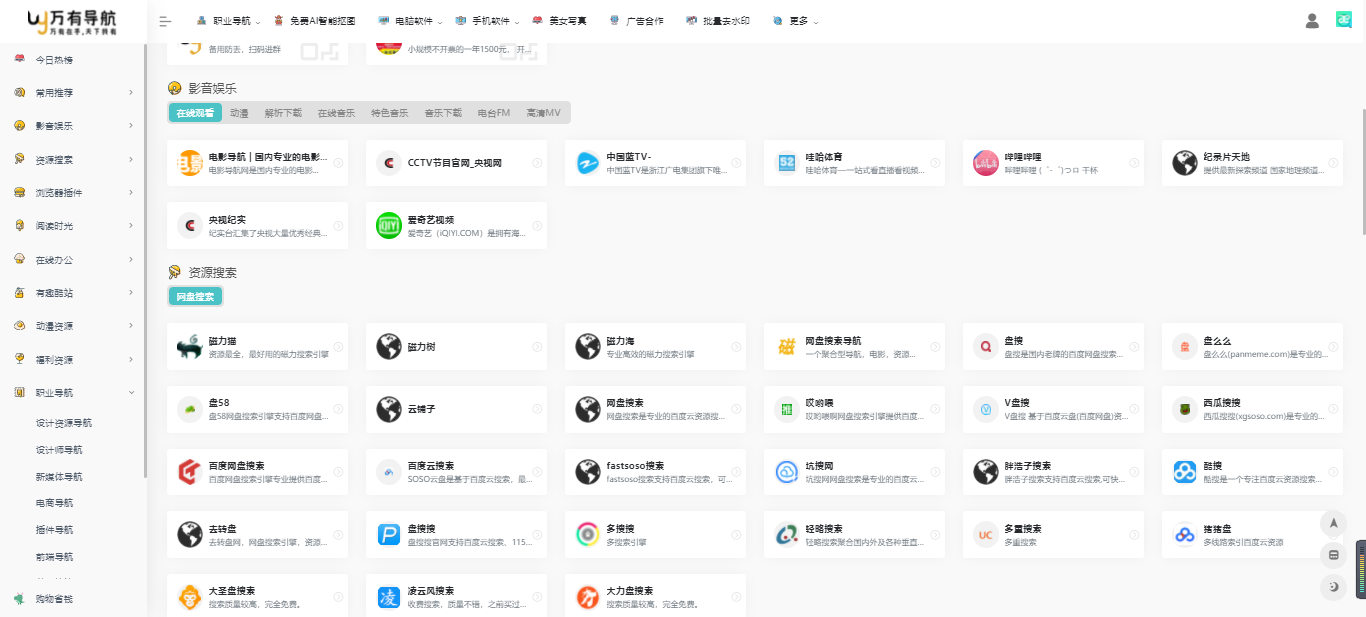Open the user account icon
The width and height of the screenshot is (1366, 617).
click(1312, 21)
